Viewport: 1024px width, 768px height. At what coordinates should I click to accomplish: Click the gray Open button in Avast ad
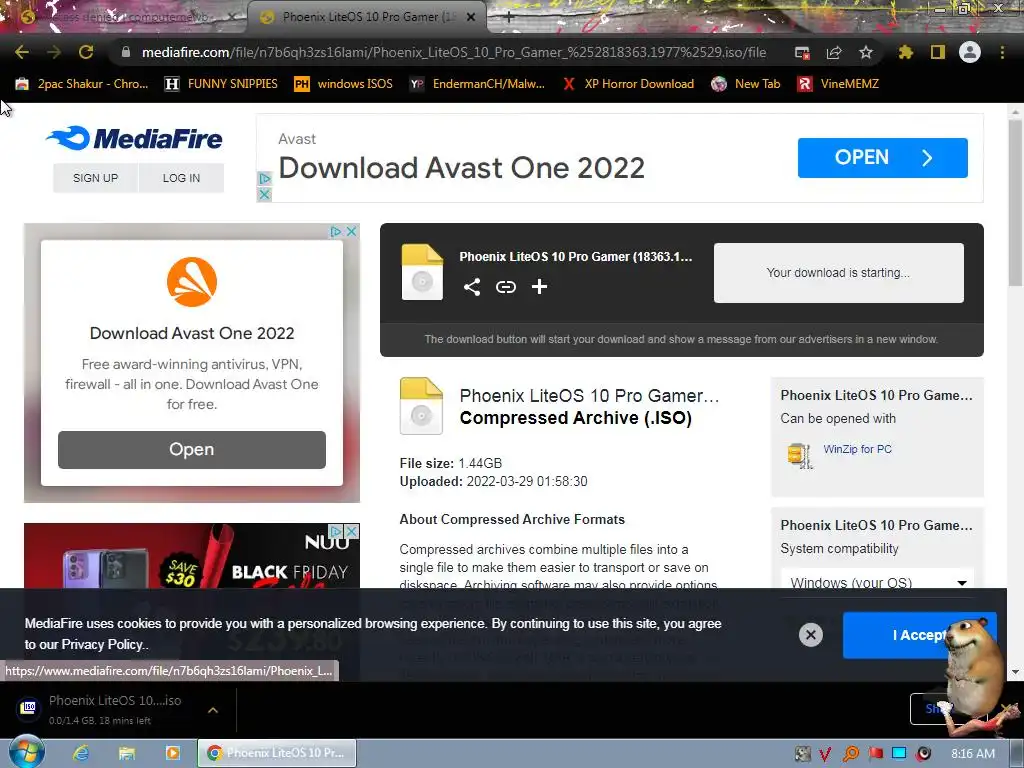pyautogui.click(x=191, y=449)
